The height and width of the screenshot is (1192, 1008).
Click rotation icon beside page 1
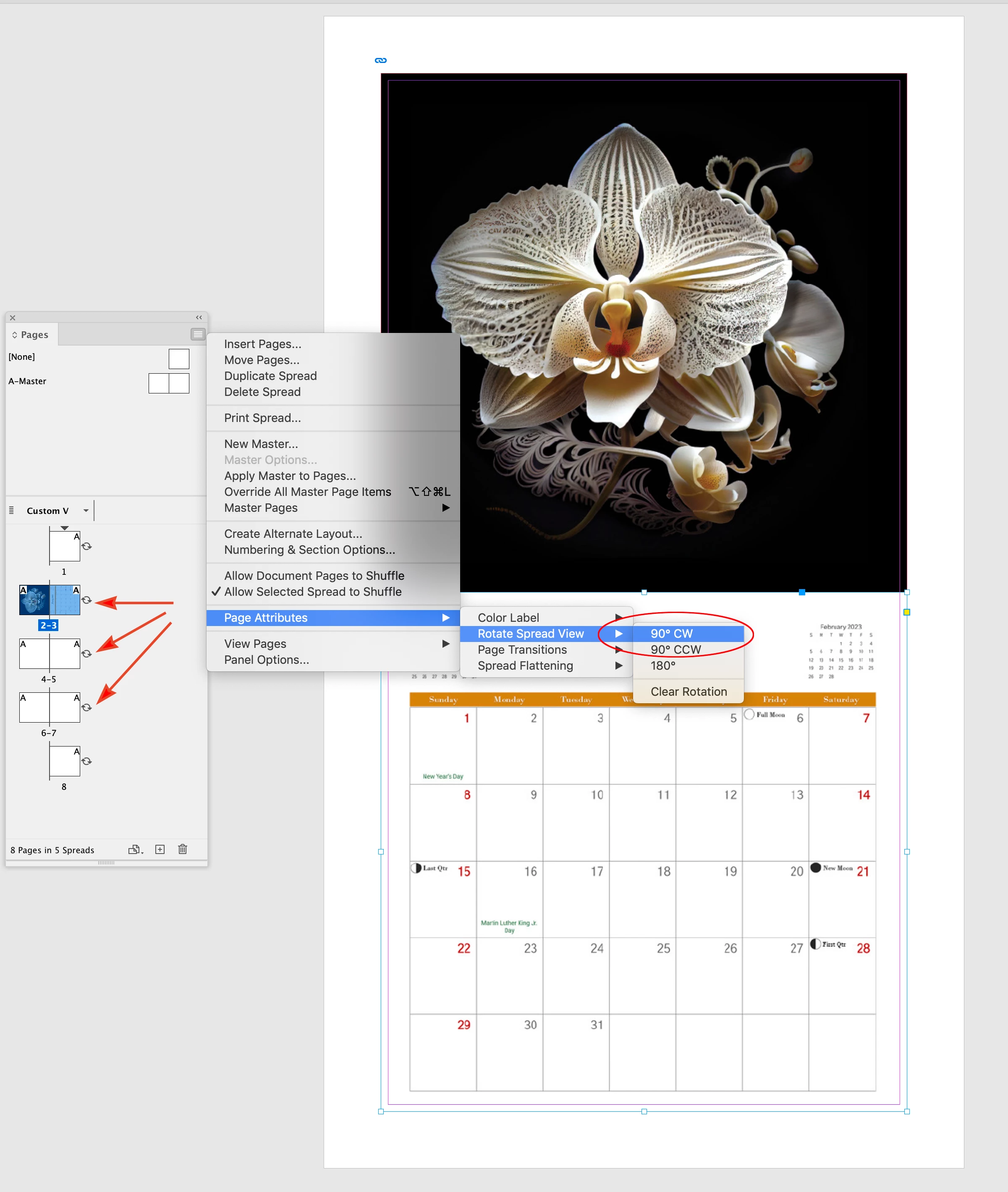coord(87,546)
